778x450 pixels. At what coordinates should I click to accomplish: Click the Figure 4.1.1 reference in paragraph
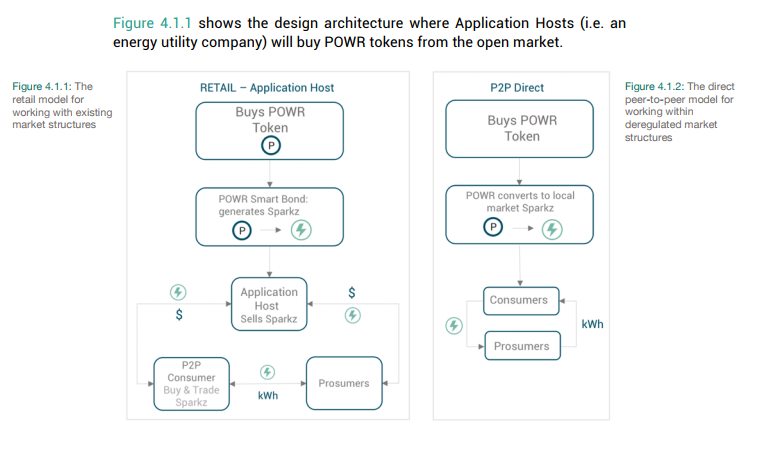pos(152,23)
